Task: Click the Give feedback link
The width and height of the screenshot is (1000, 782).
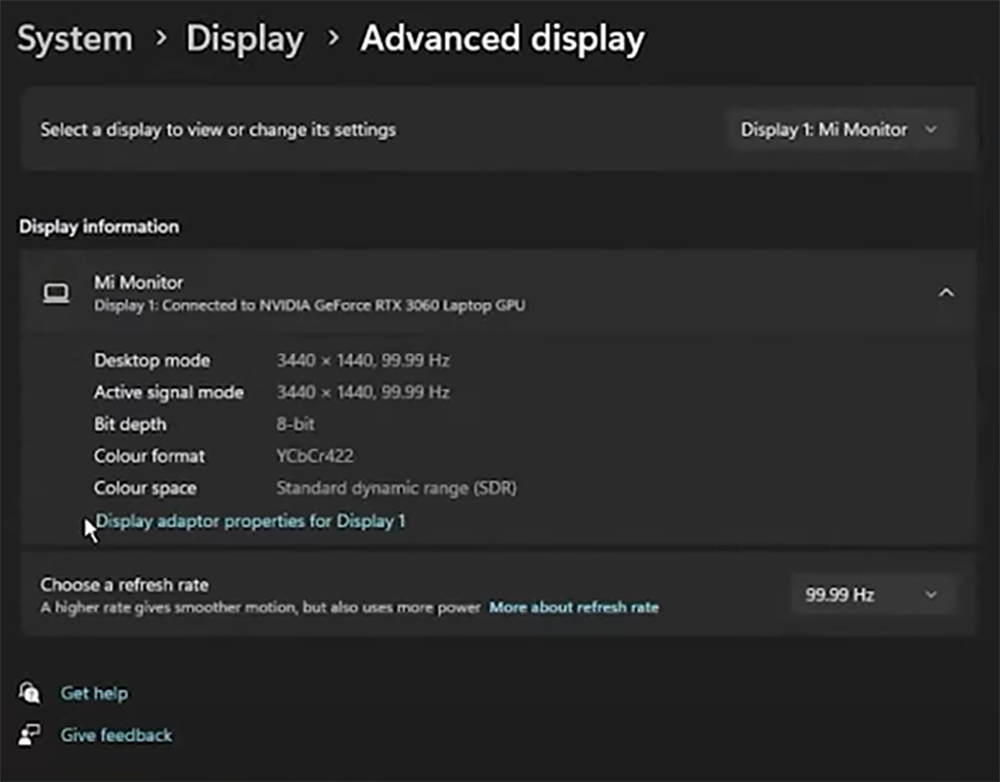Action: pyautogui.click(x=116, y=735)
